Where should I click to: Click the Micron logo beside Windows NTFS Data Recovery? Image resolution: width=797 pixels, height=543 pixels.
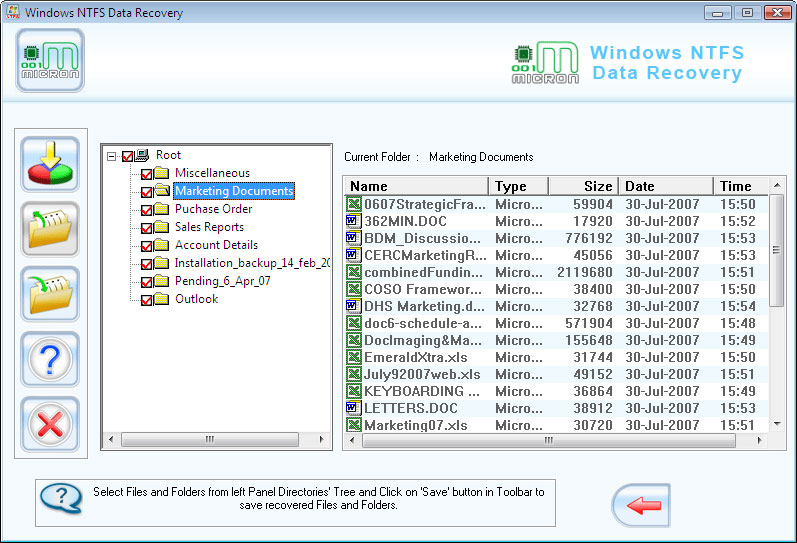545,63
